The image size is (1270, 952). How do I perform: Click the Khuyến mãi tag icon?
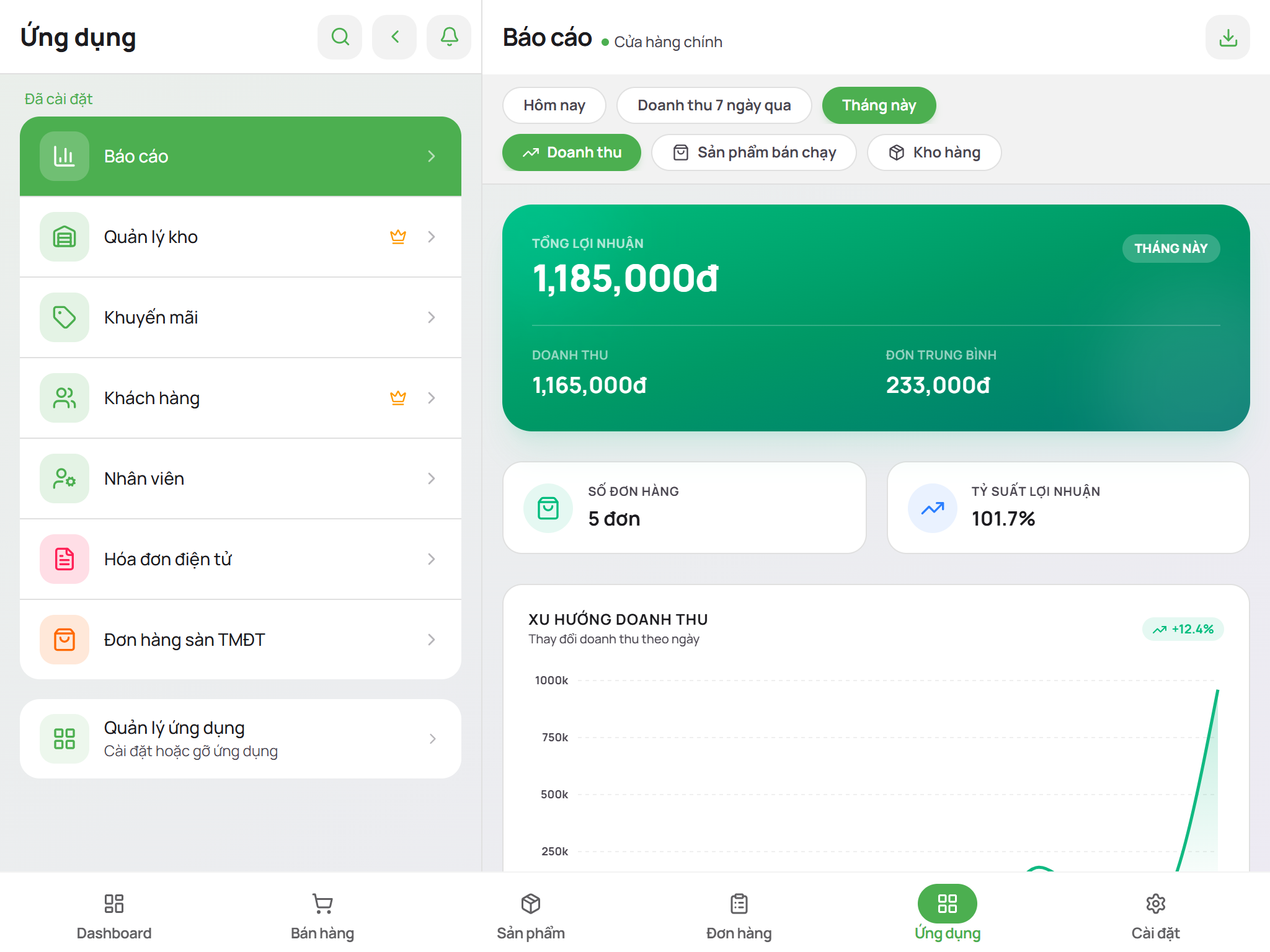coord(64,317)
